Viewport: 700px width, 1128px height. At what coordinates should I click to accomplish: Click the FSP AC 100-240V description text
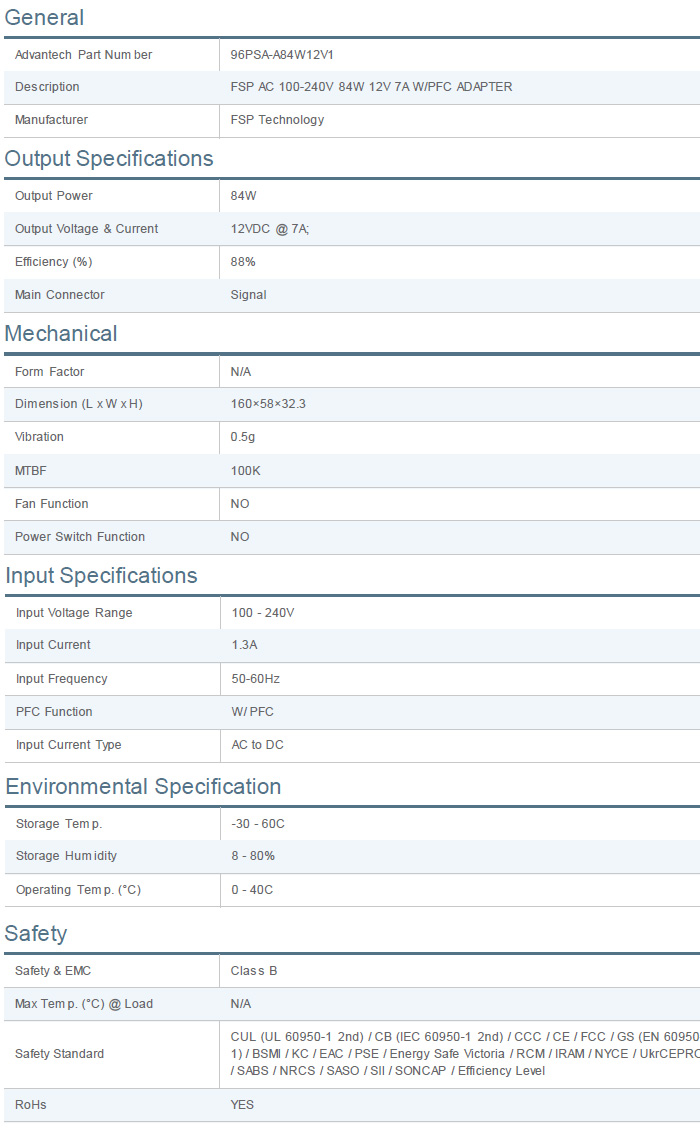point(371,87)
